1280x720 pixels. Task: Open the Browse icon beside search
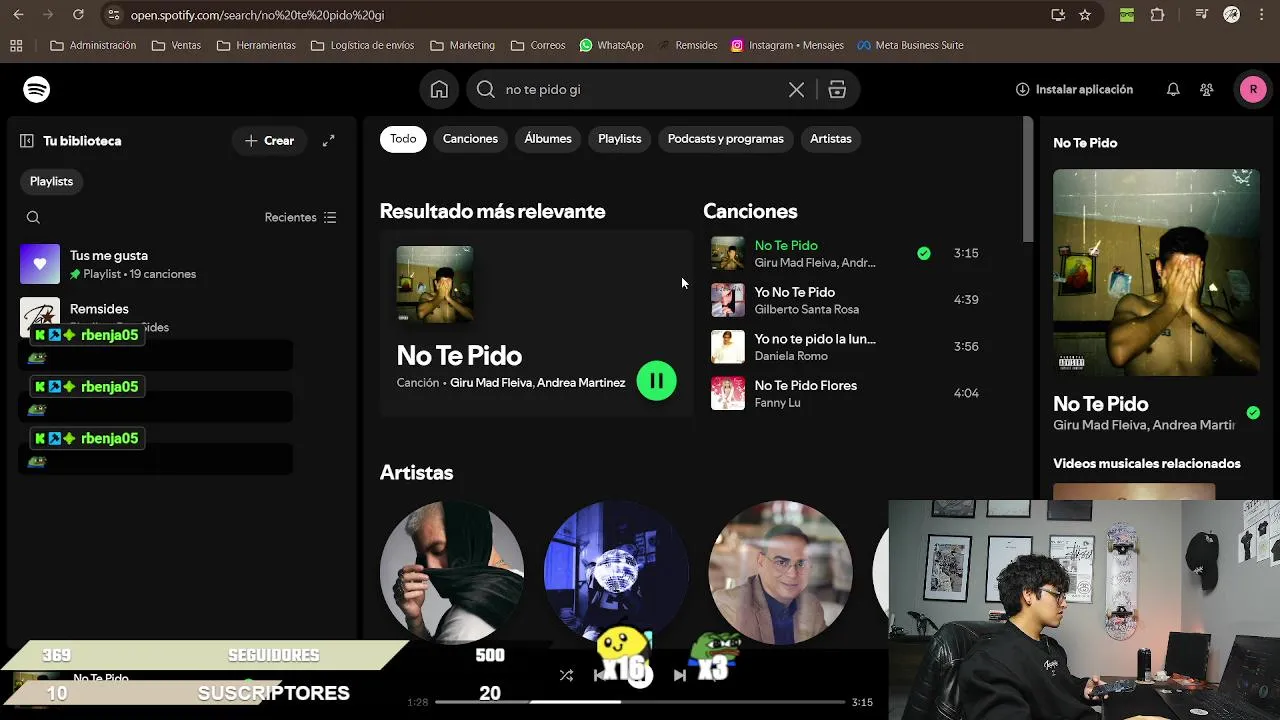(x=837, y=90)
